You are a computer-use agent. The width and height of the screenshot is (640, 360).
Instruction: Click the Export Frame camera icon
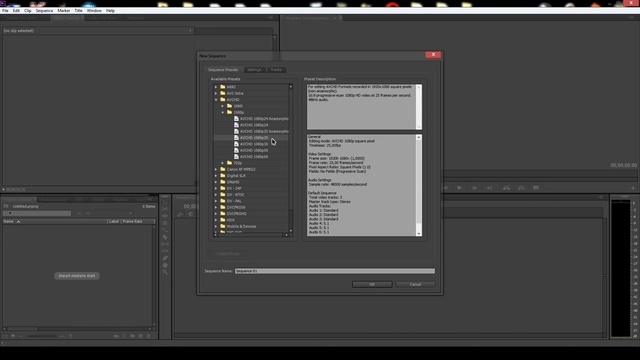(536, 188)
